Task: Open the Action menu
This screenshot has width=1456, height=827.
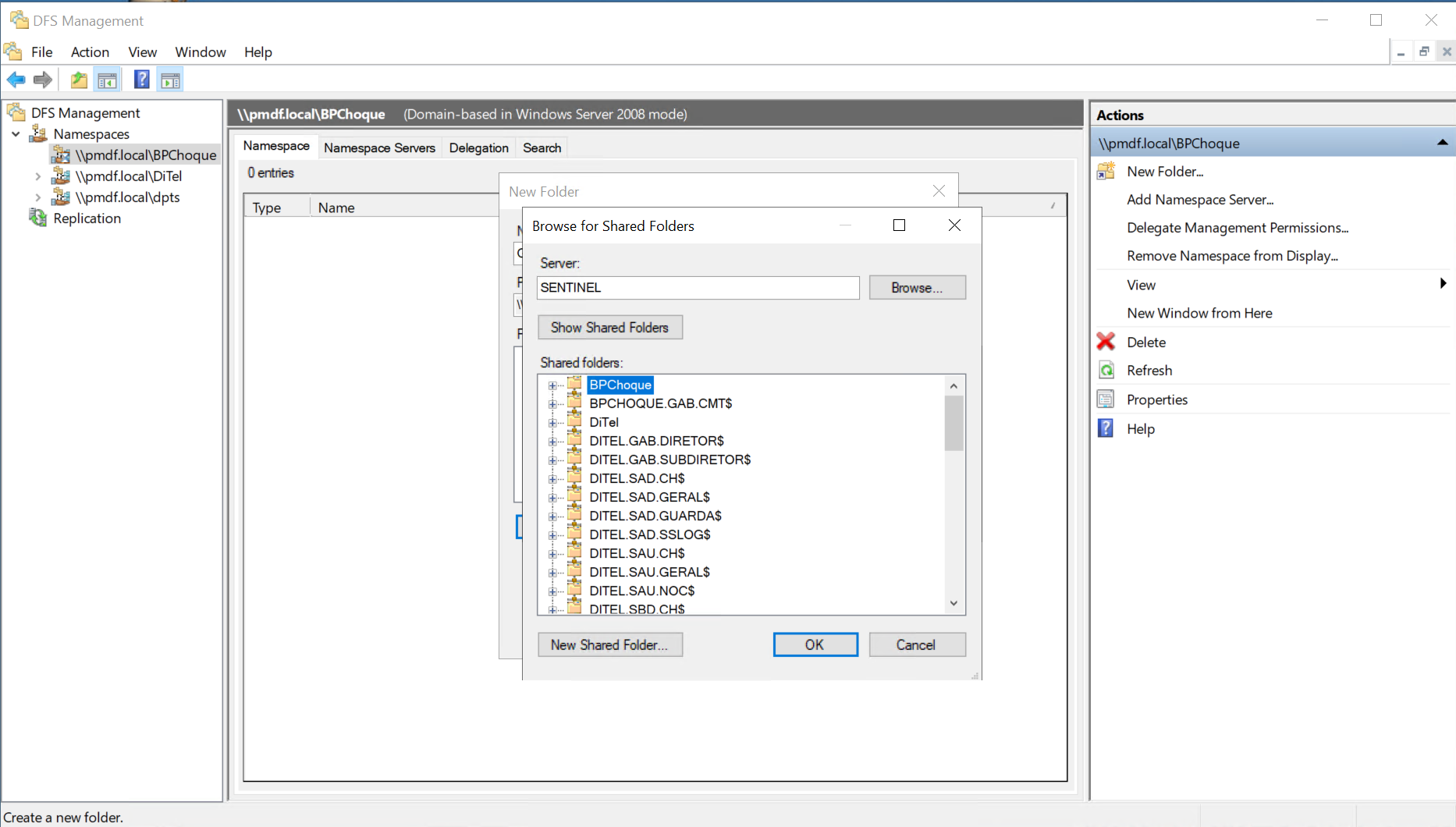Action: click(90, 52)
